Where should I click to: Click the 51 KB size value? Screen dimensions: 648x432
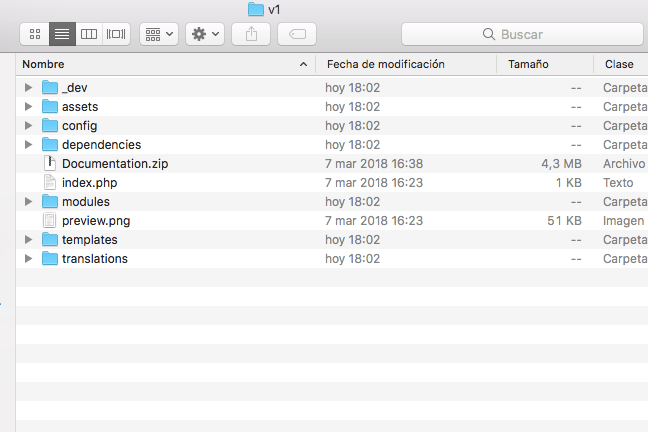point(565,221)
